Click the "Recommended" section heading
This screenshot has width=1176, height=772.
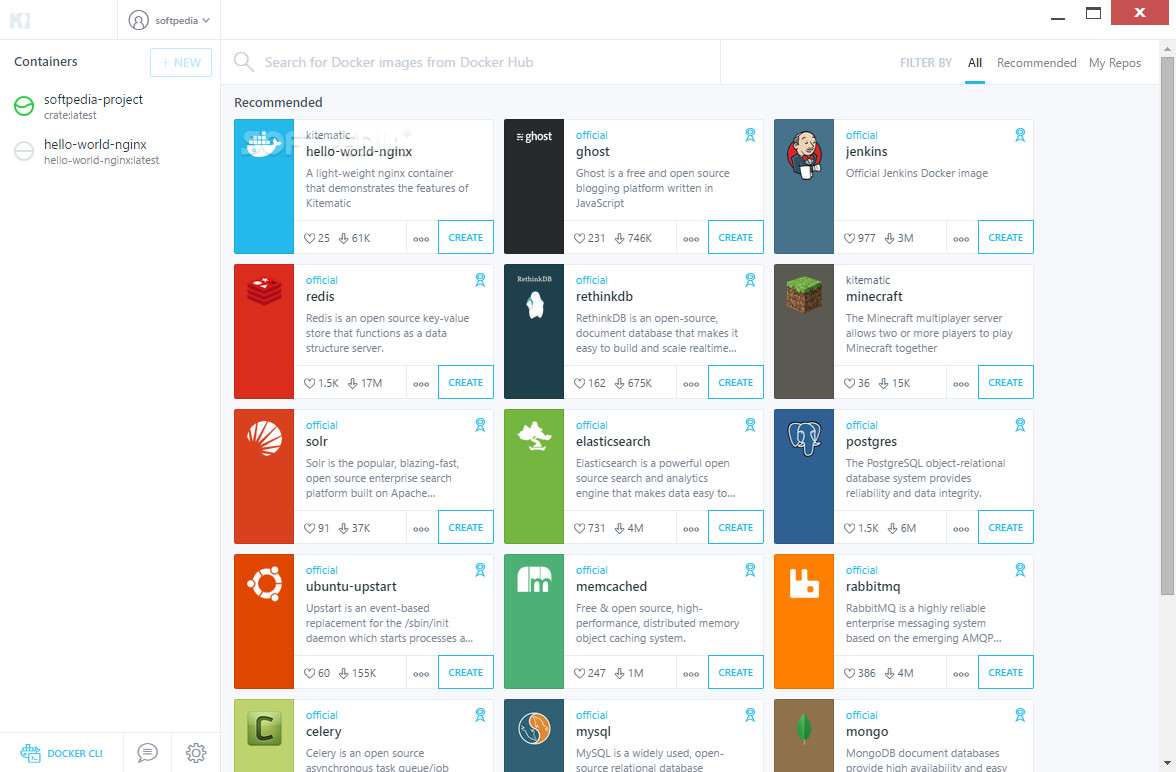click(278, 103)
